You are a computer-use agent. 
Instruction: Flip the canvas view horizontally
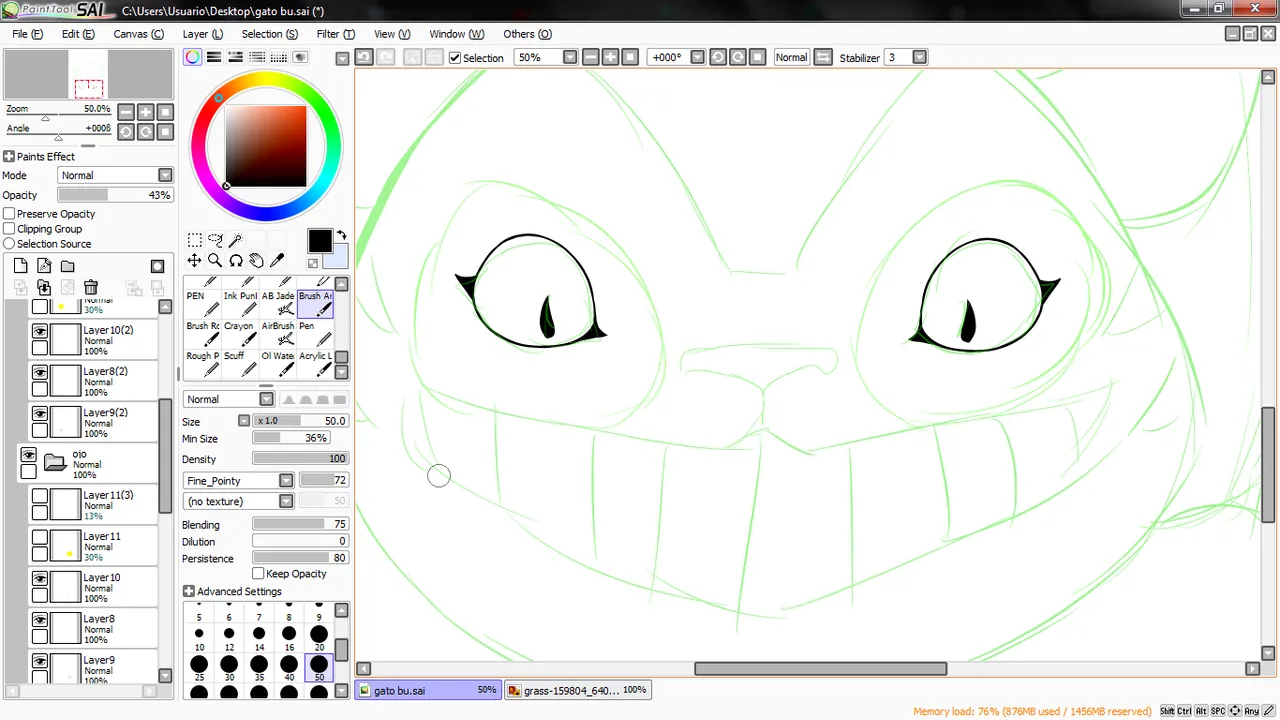pos(822,57)
